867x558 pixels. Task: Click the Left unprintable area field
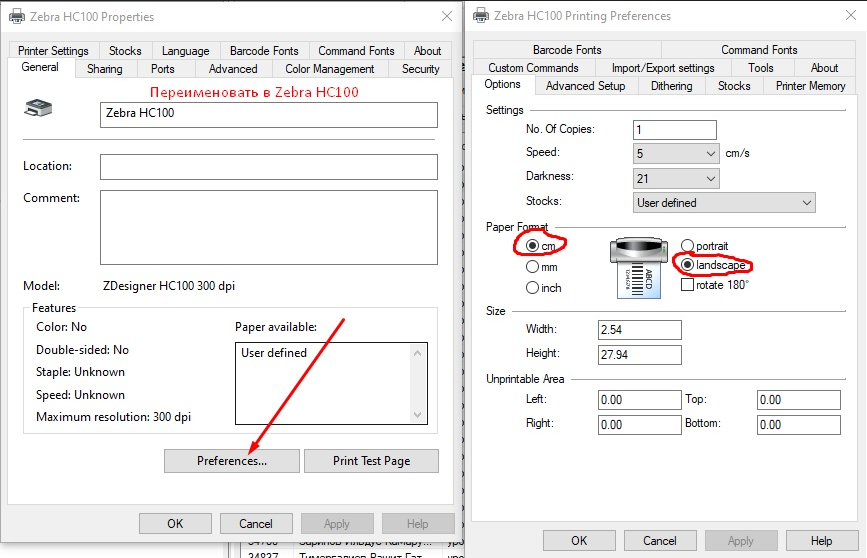[x=640, y=400]
